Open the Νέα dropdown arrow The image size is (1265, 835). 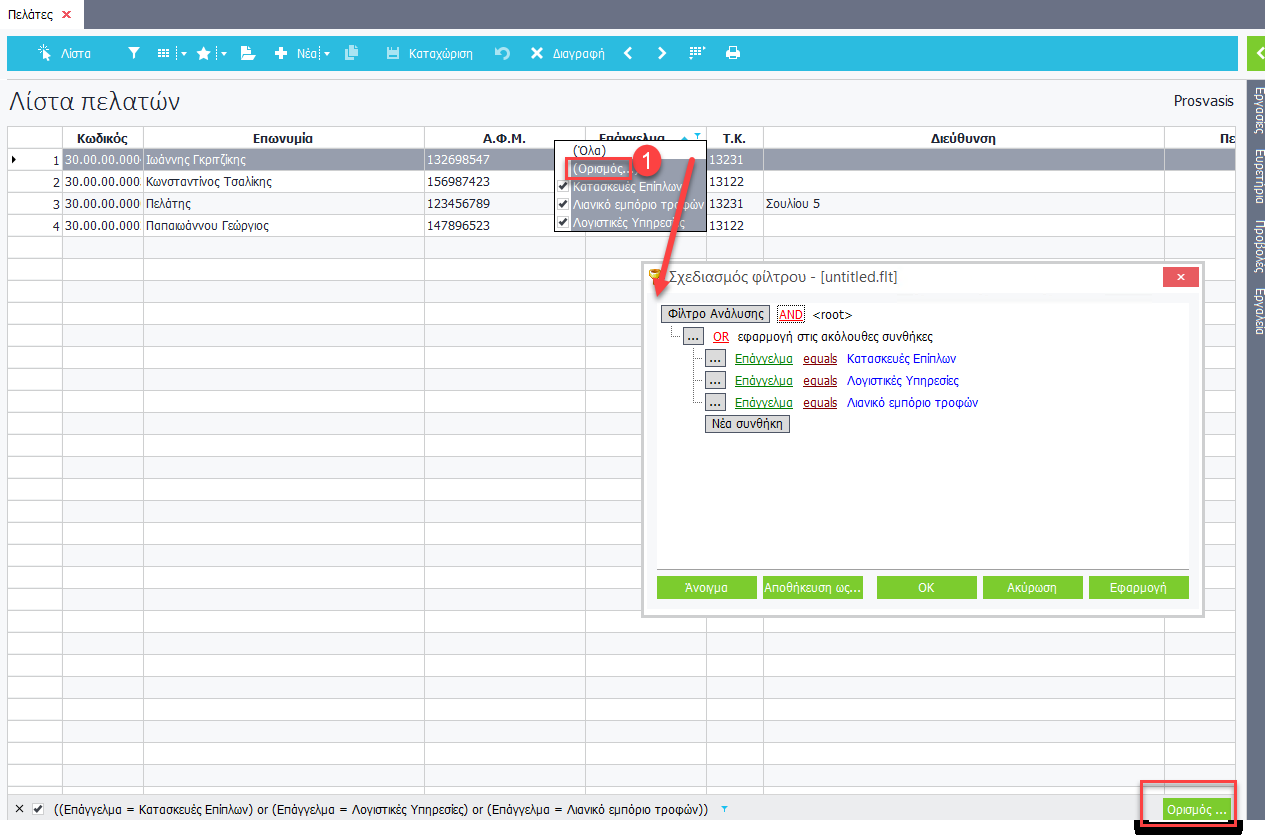327,54
